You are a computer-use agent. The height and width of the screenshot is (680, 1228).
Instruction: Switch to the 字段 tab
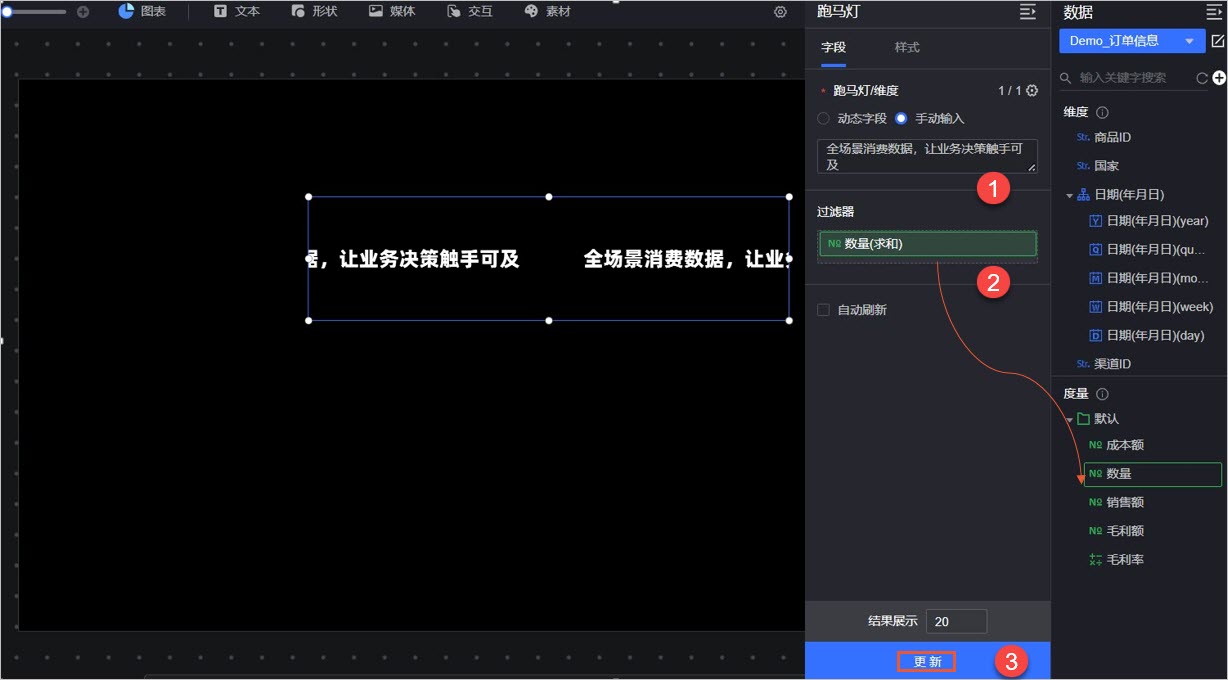pos(834,47)
